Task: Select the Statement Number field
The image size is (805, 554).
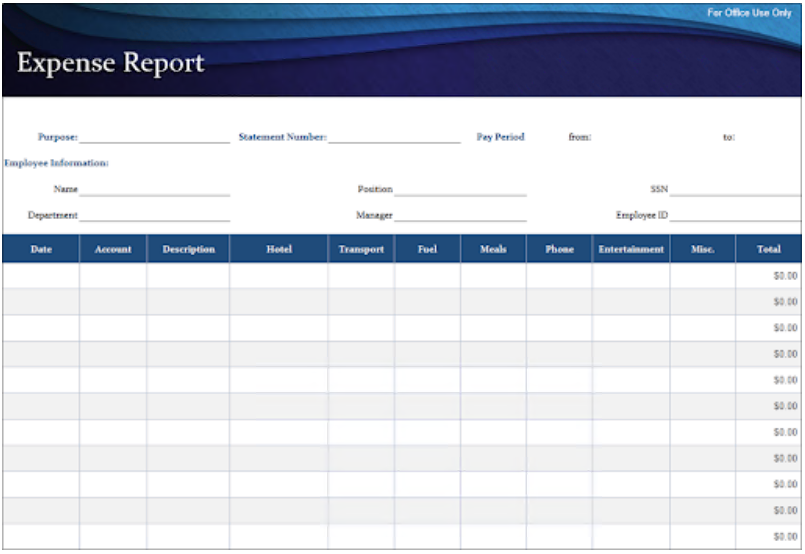Action: (x=394, y=137)
